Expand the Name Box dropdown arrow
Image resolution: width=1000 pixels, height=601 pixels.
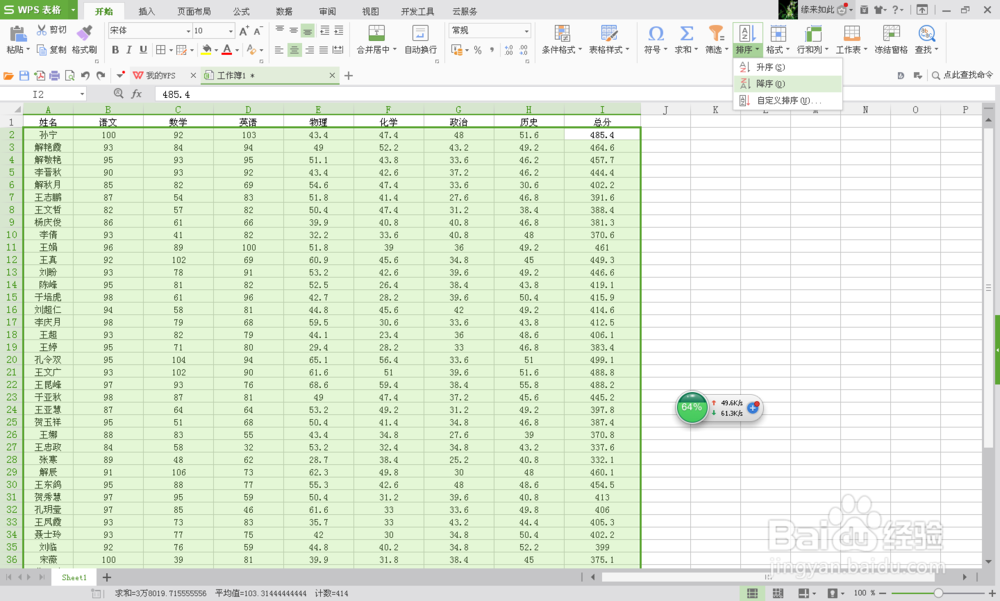82,94
